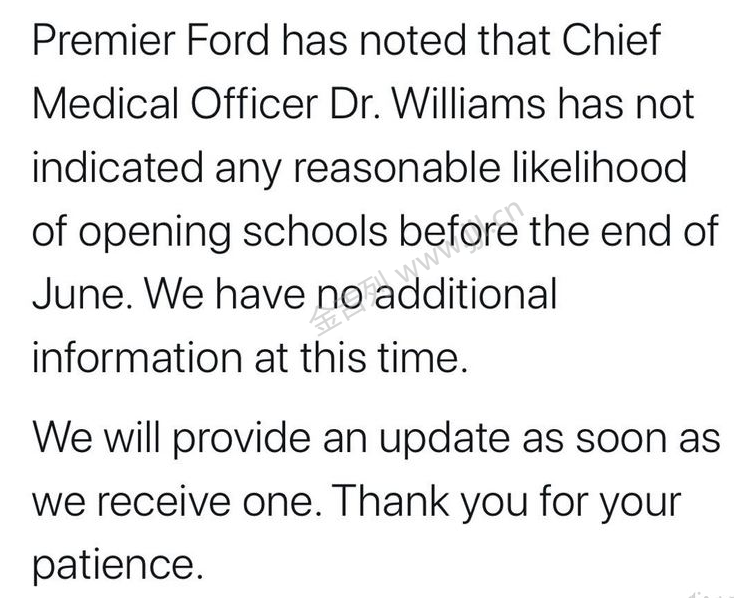The image size is (734, 598).
Task: Click the phrase "Medical Officer"
Action: point(194,105)
